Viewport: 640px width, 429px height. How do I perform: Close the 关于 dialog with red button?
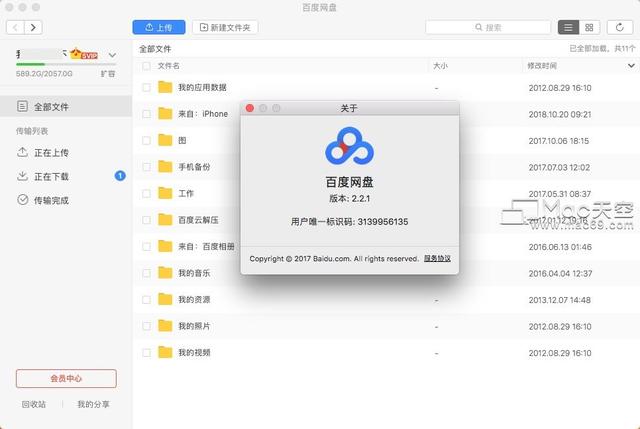coord(250,108)
